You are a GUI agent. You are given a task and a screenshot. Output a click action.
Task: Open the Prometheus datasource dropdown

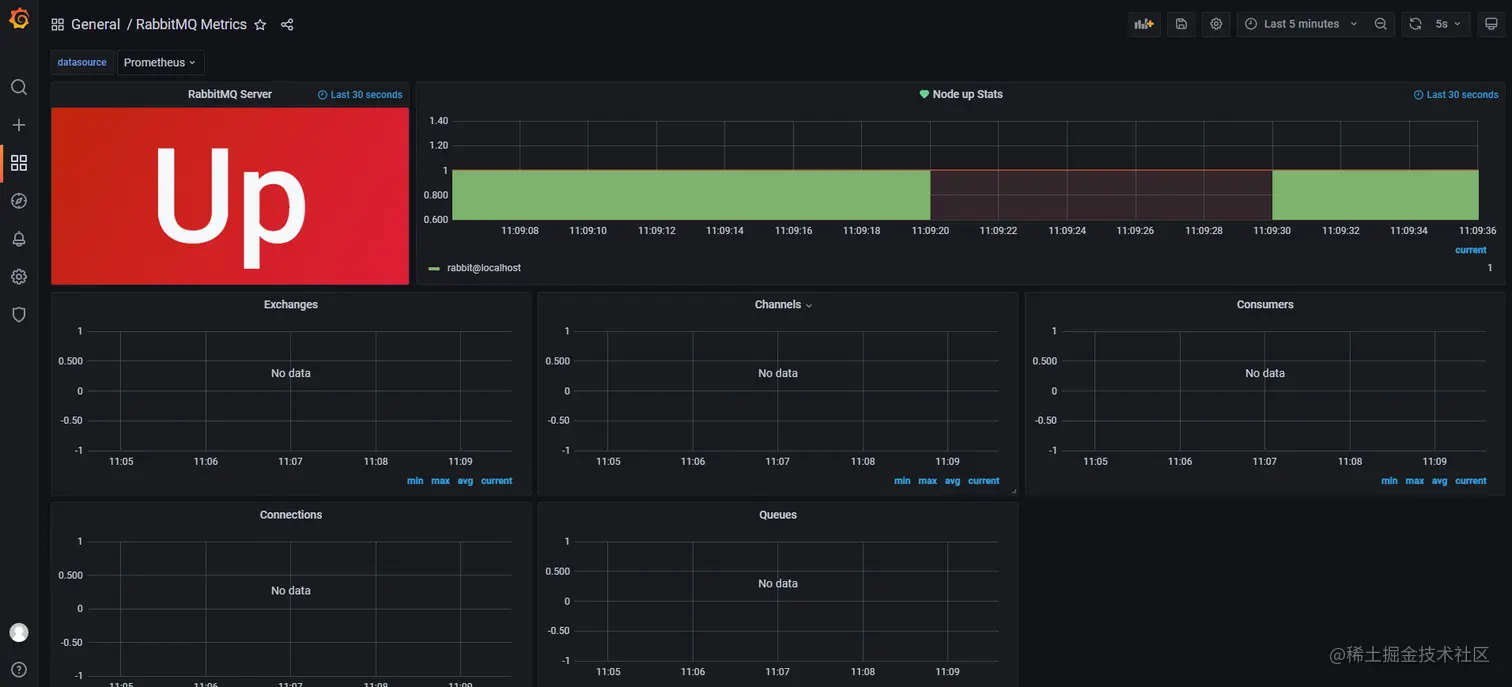(160, 62)
